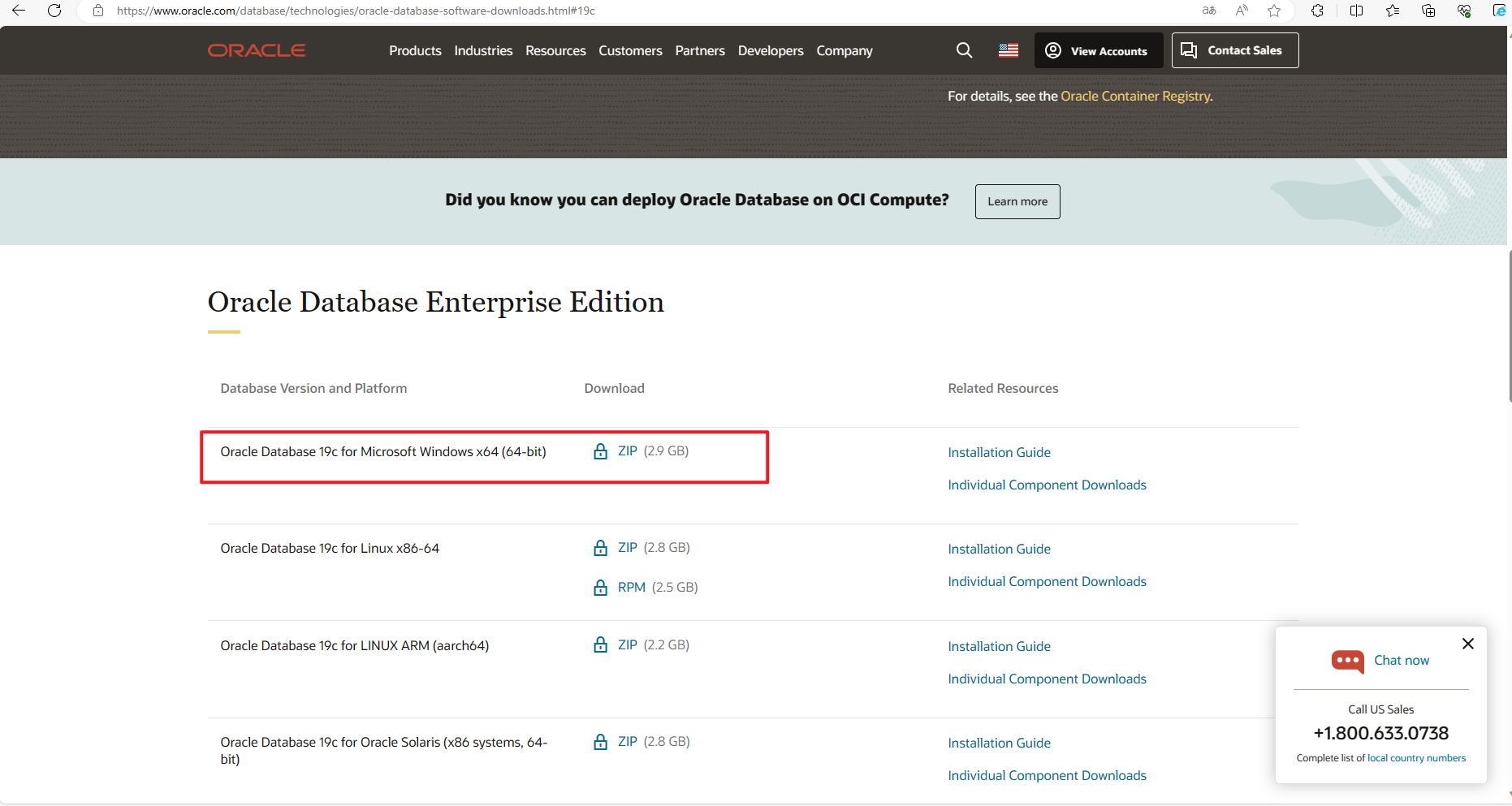
Task: Click lock icon for Windows x64 ZIP
Action: [601, 451]
